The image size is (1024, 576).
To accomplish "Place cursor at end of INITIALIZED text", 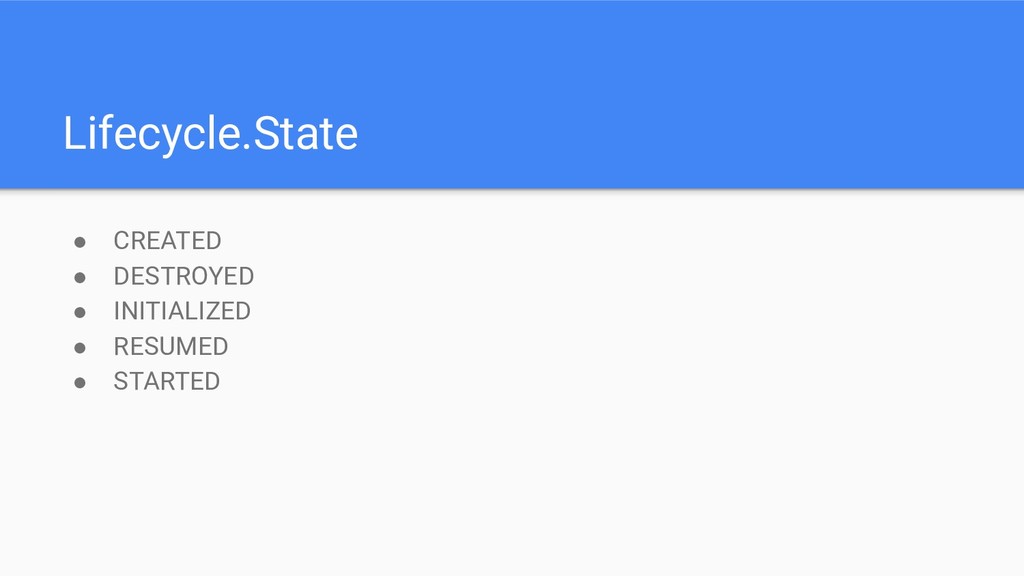I will point(251,311).
